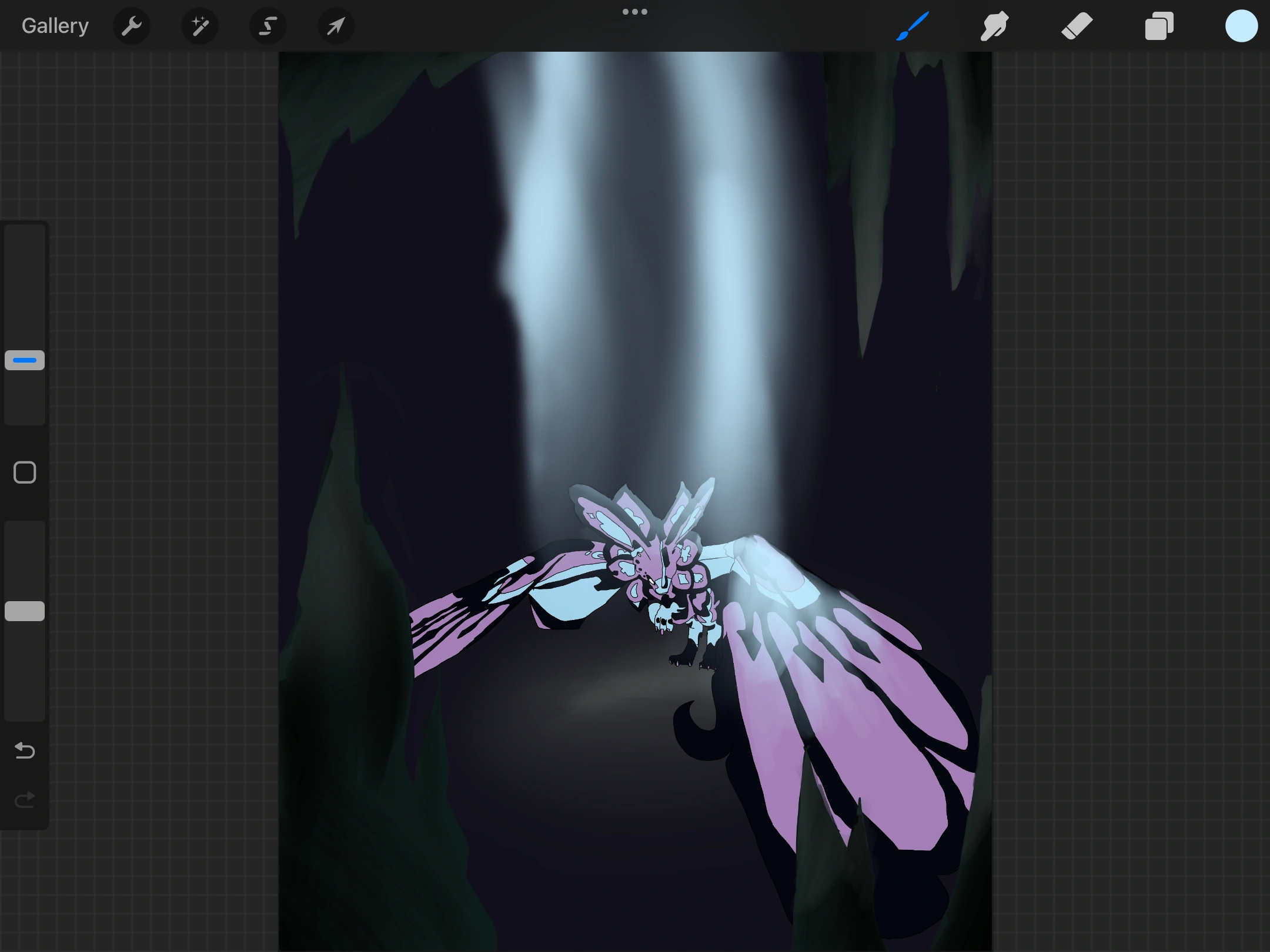Adjust the brush opacity slider
The image size is (1270, 952).
24,611
